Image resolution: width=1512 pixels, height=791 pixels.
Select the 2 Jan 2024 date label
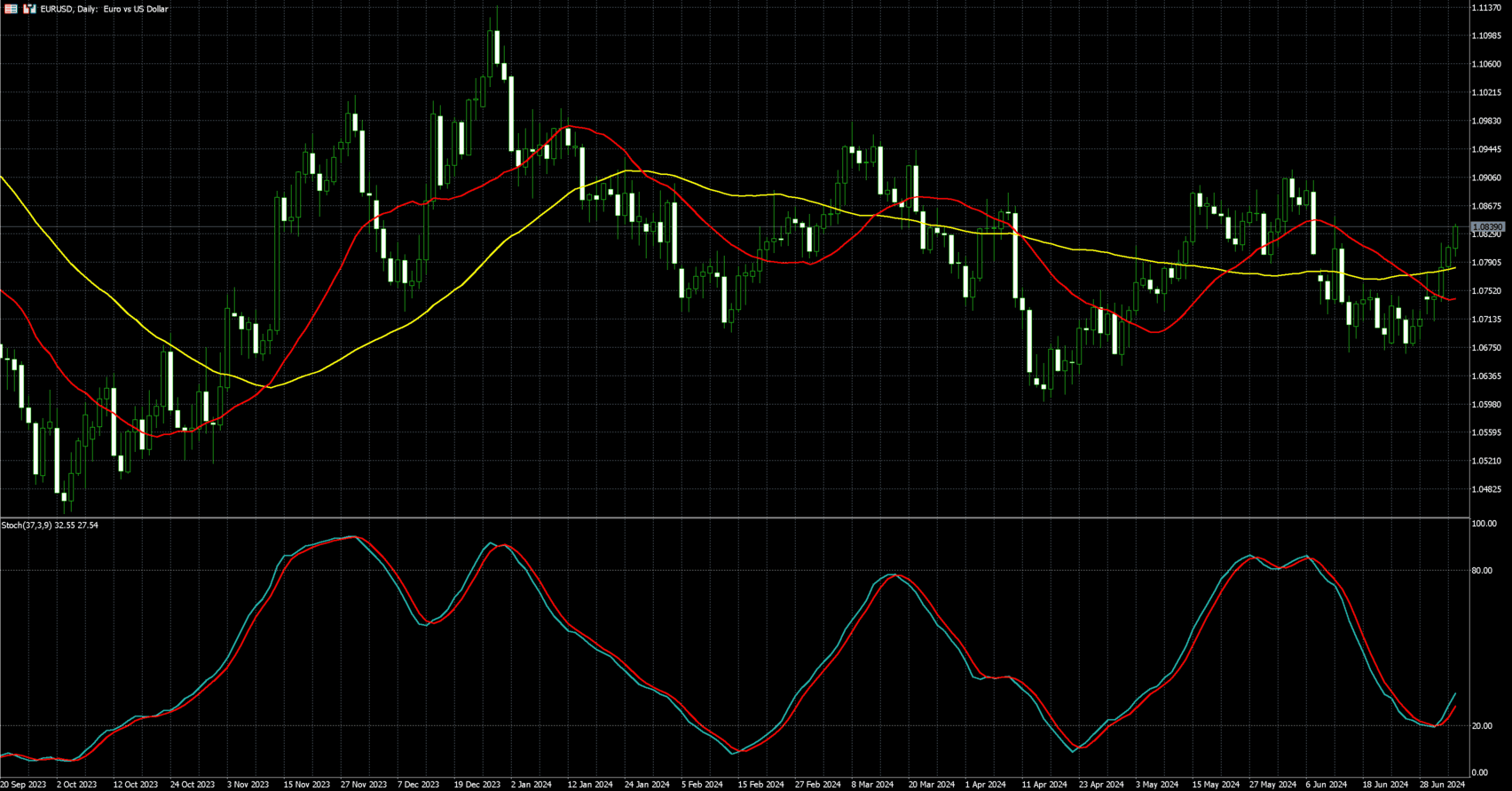[x=532, y=785]
